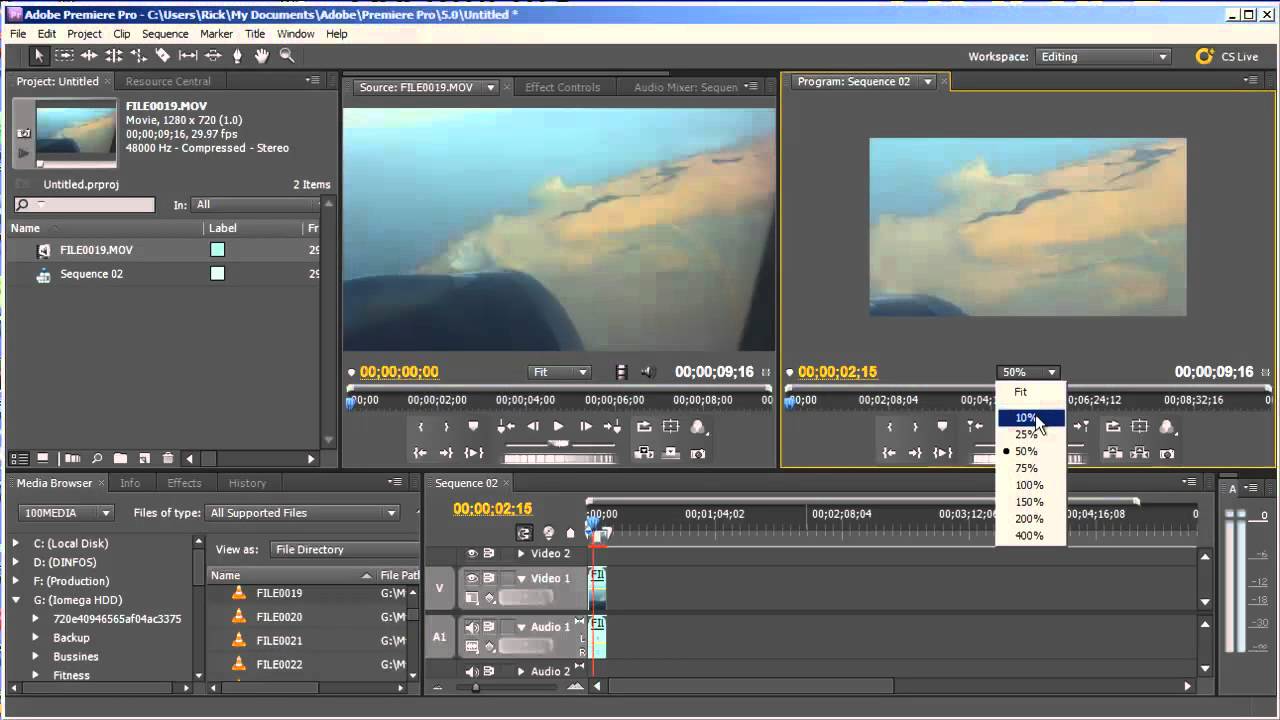The image size is (1280, 720).
Task: Click Set In Point in Source monitor
Action: pyautogui.click(x=421, y=427)
